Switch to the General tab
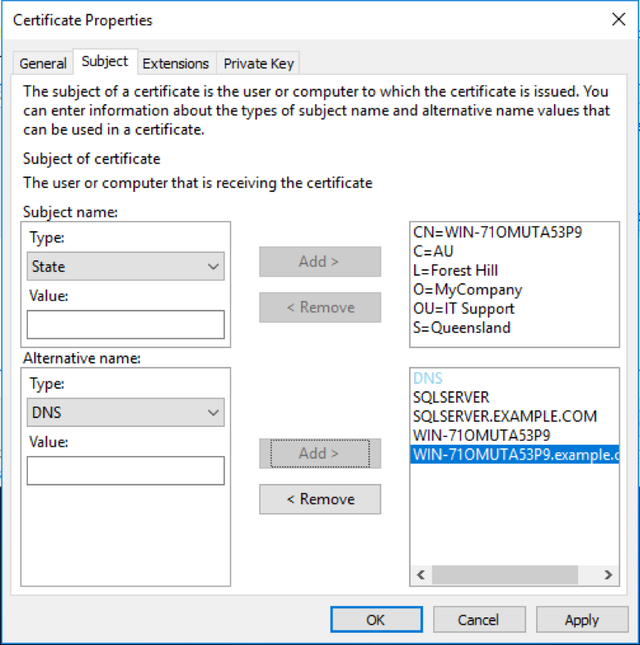The height and width of the screenshot is (645, 640). tap(43, 63)
